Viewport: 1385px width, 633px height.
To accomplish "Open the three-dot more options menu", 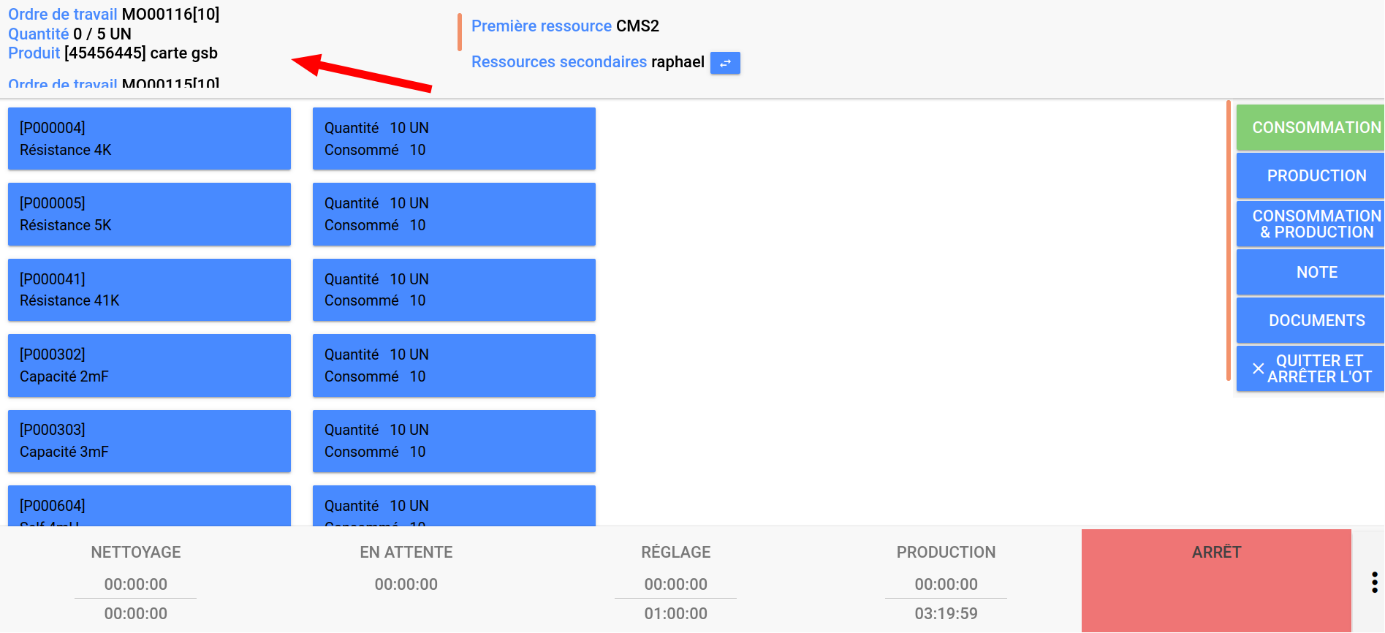I will pos(1374,582).
